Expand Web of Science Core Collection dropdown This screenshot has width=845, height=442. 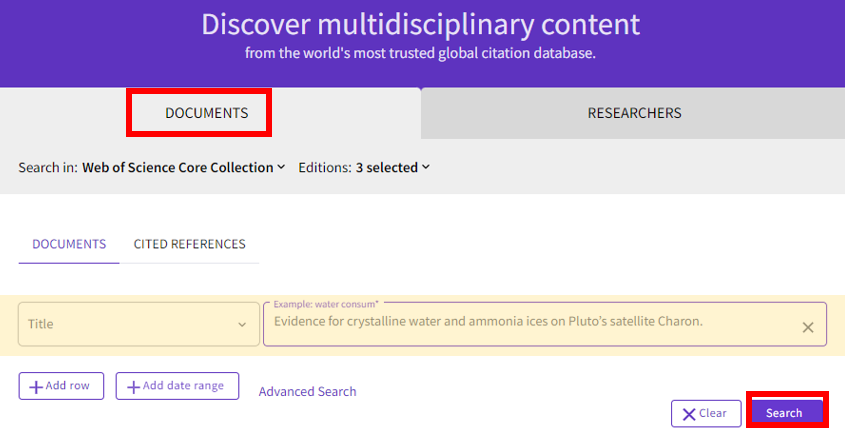click(183, 168)
